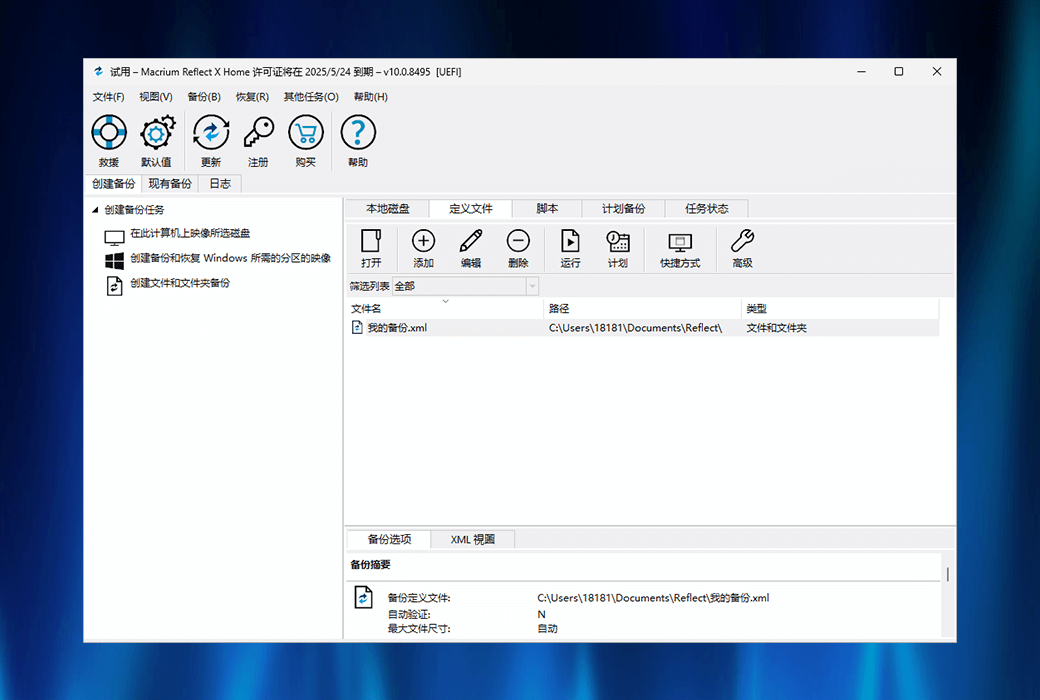1040x700 pixels.
Task: Click path cell C:\Users\18181\Documents\Reflect\
Action: pos(635,328)
